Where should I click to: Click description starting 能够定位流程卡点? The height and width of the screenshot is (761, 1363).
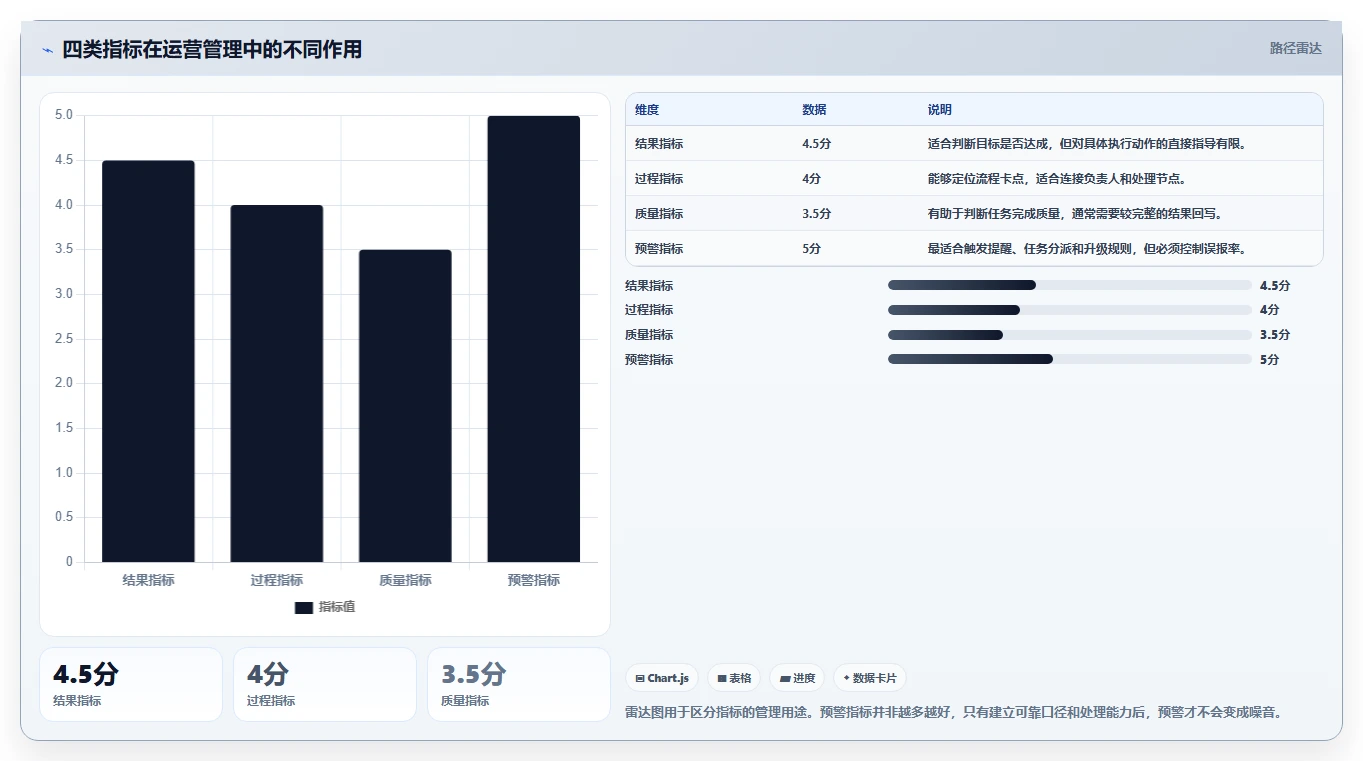(1057, 179)
